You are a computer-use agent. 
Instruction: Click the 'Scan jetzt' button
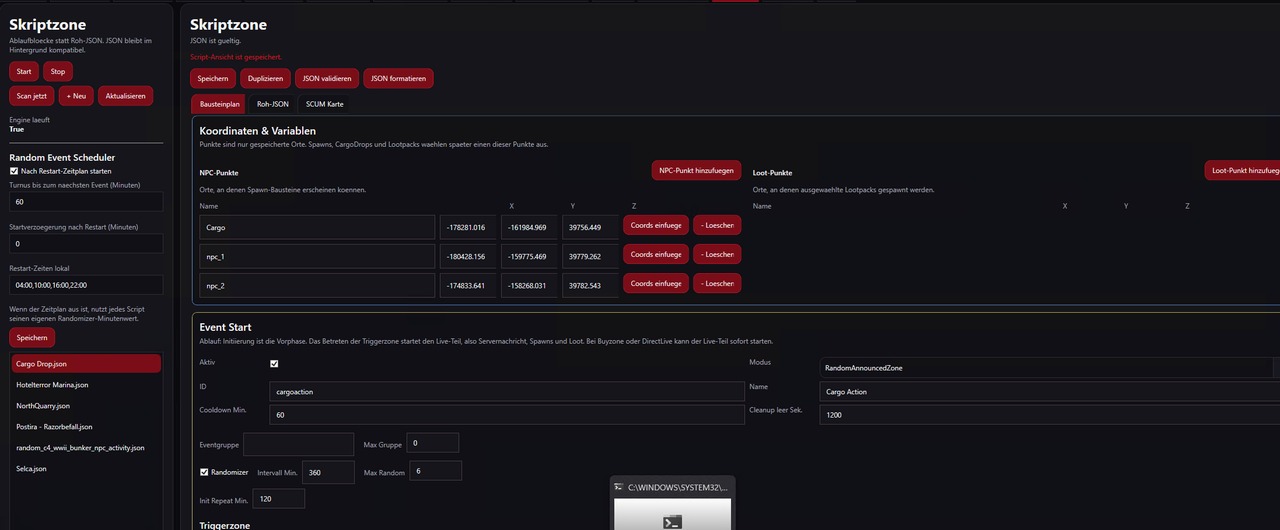pos(32,96)
